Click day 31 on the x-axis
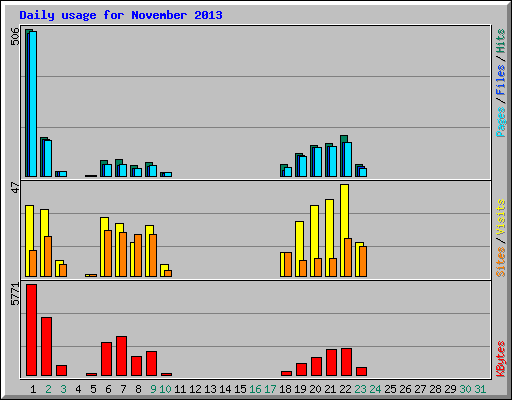 coord(480,389)
